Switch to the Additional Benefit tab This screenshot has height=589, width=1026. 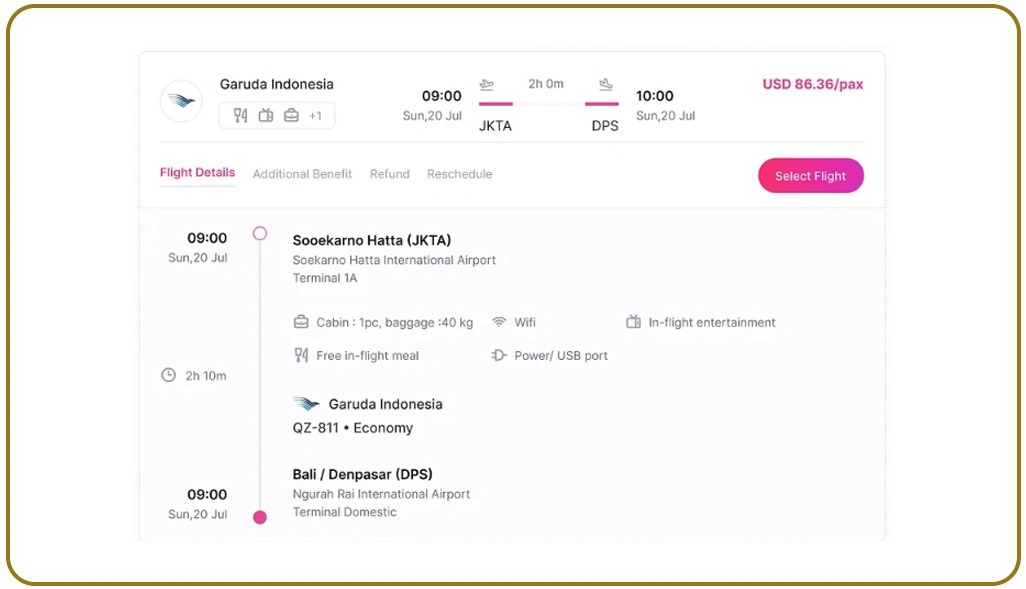302,174
